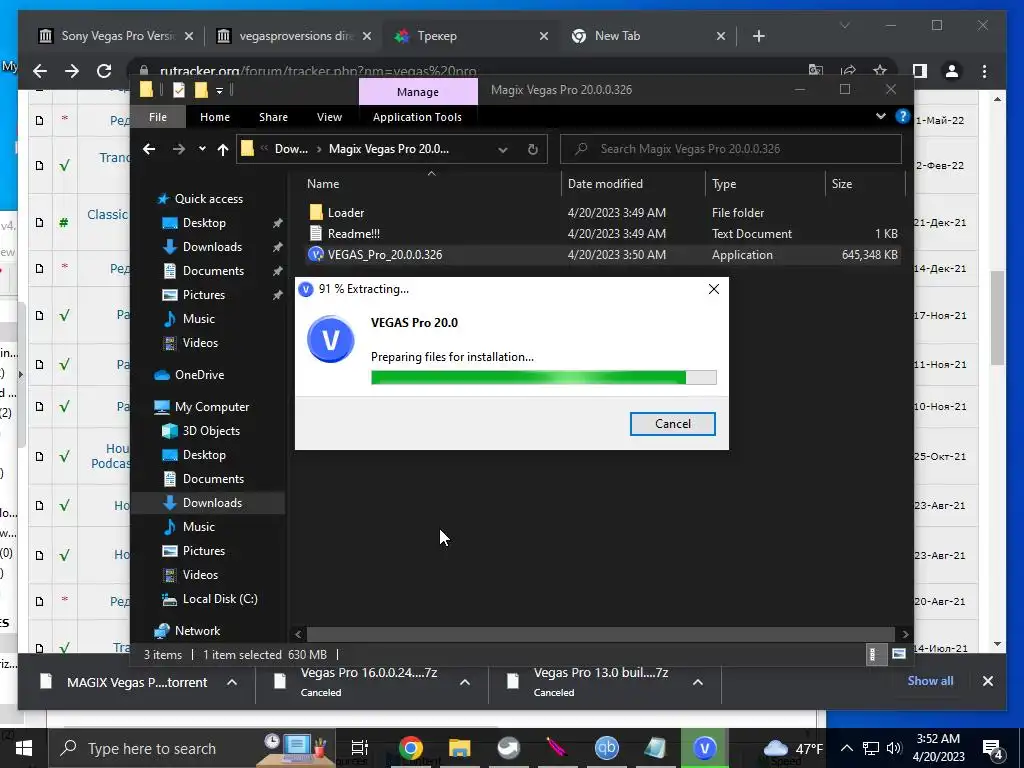
Task: Open the notification center icon
Action: tap(993, 748)
